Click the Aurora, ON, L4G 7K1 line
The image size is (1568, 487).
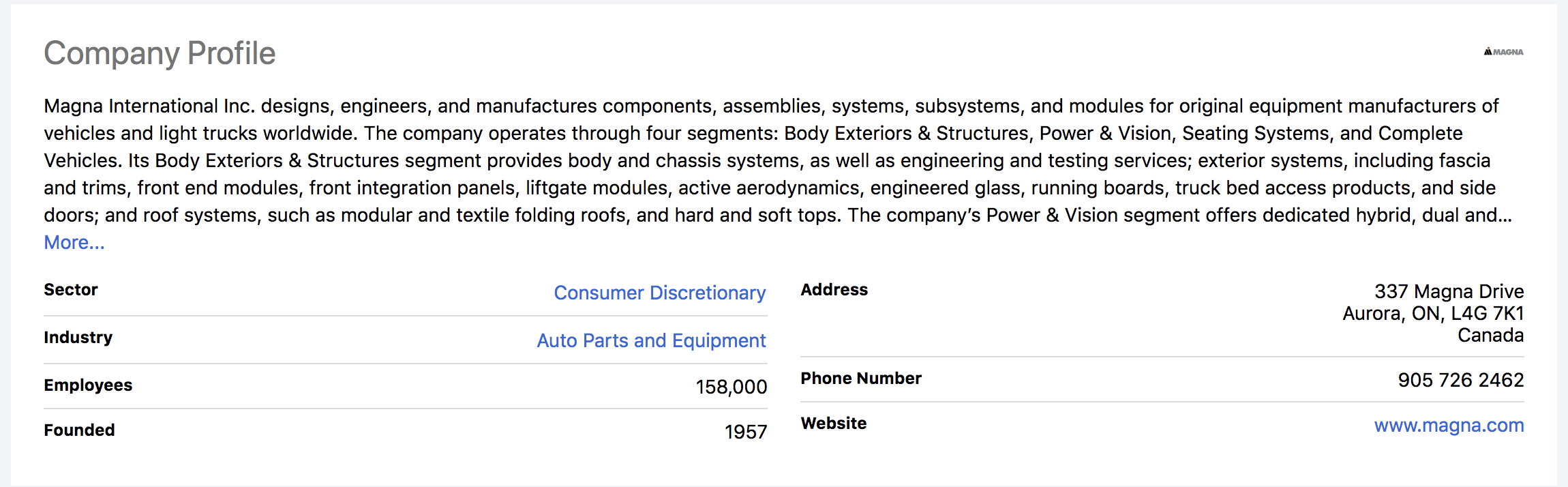point(1433,314)
